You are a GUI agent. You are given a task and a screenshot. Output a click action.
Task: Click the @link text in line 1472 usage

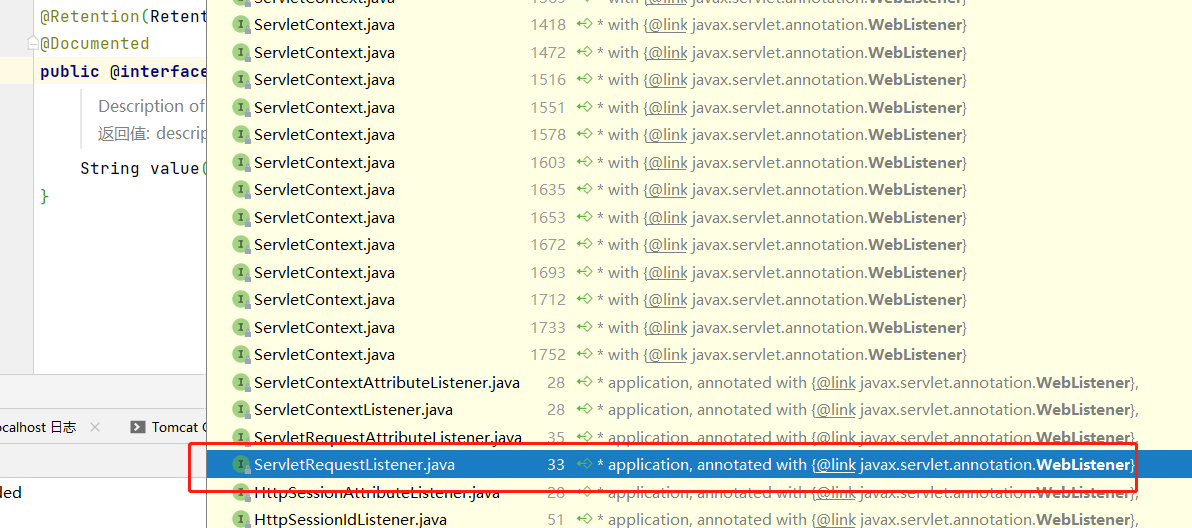667,52
